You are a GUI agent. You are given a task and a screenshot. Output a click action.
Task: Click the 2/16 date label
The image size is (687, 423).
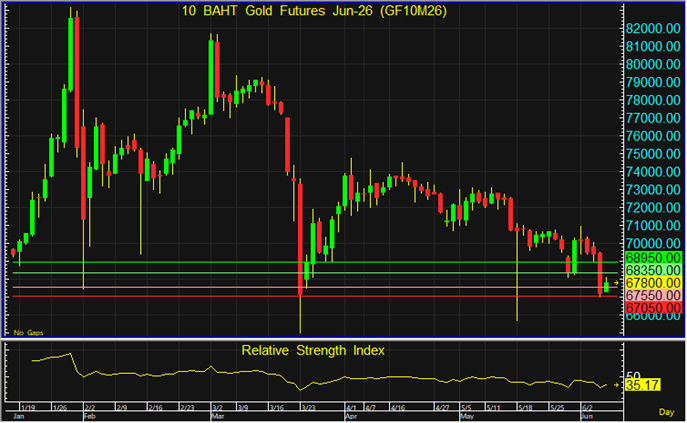point(156,408)
